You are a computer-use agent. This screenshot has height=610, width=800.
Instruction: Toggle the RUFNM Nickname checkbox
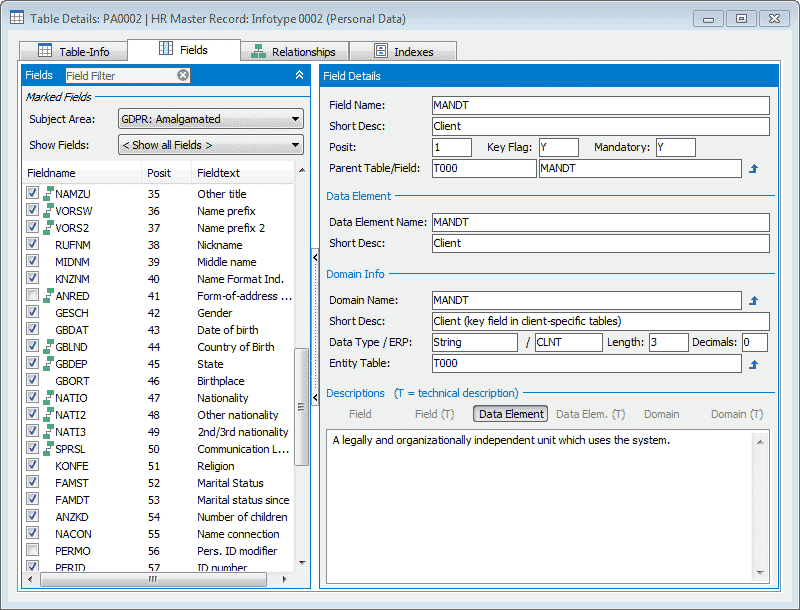click(32, 244)
